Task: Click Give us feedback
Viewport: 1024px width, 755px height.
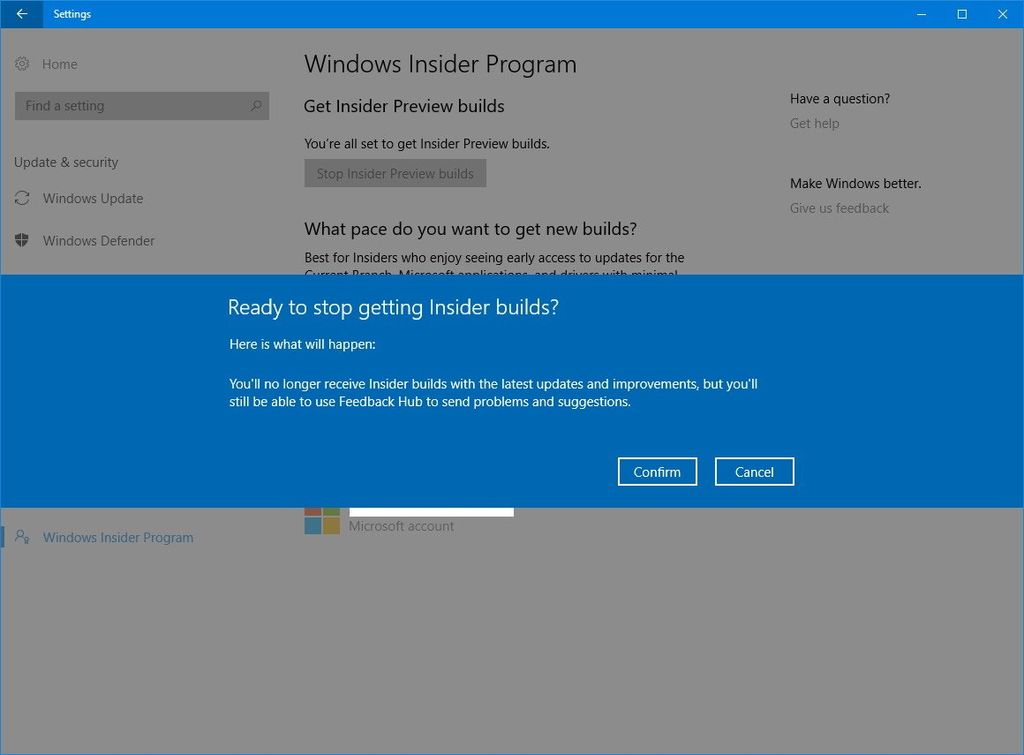Action: pyautogui.click(x=838, y=208)
